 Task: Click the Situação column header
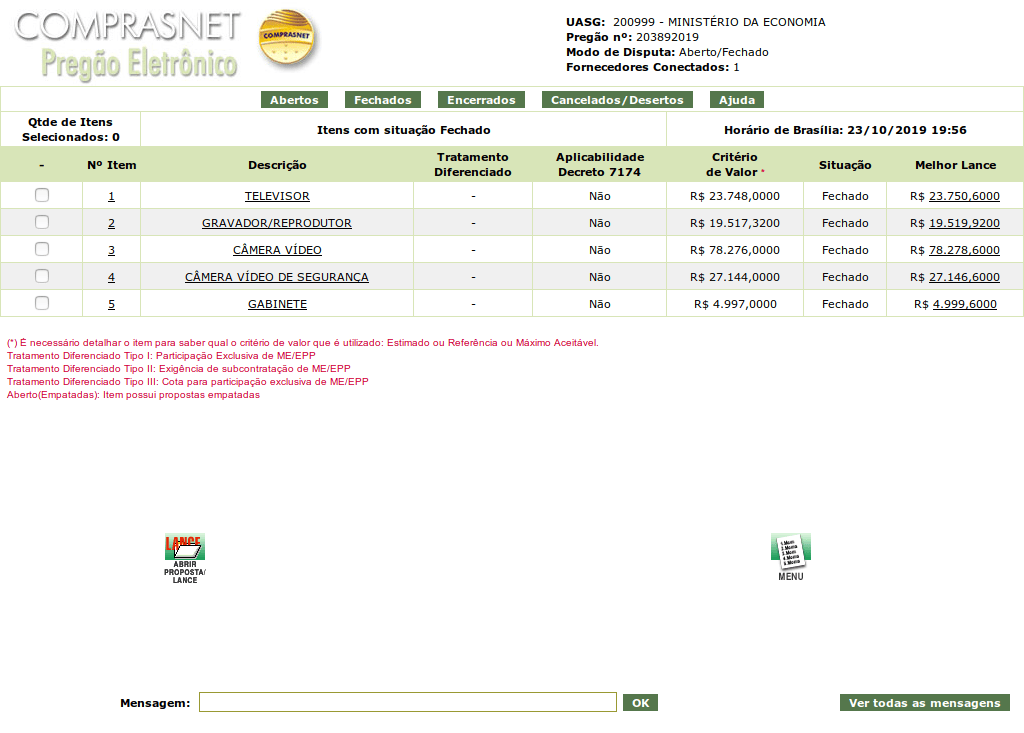(x=845, y=165)
